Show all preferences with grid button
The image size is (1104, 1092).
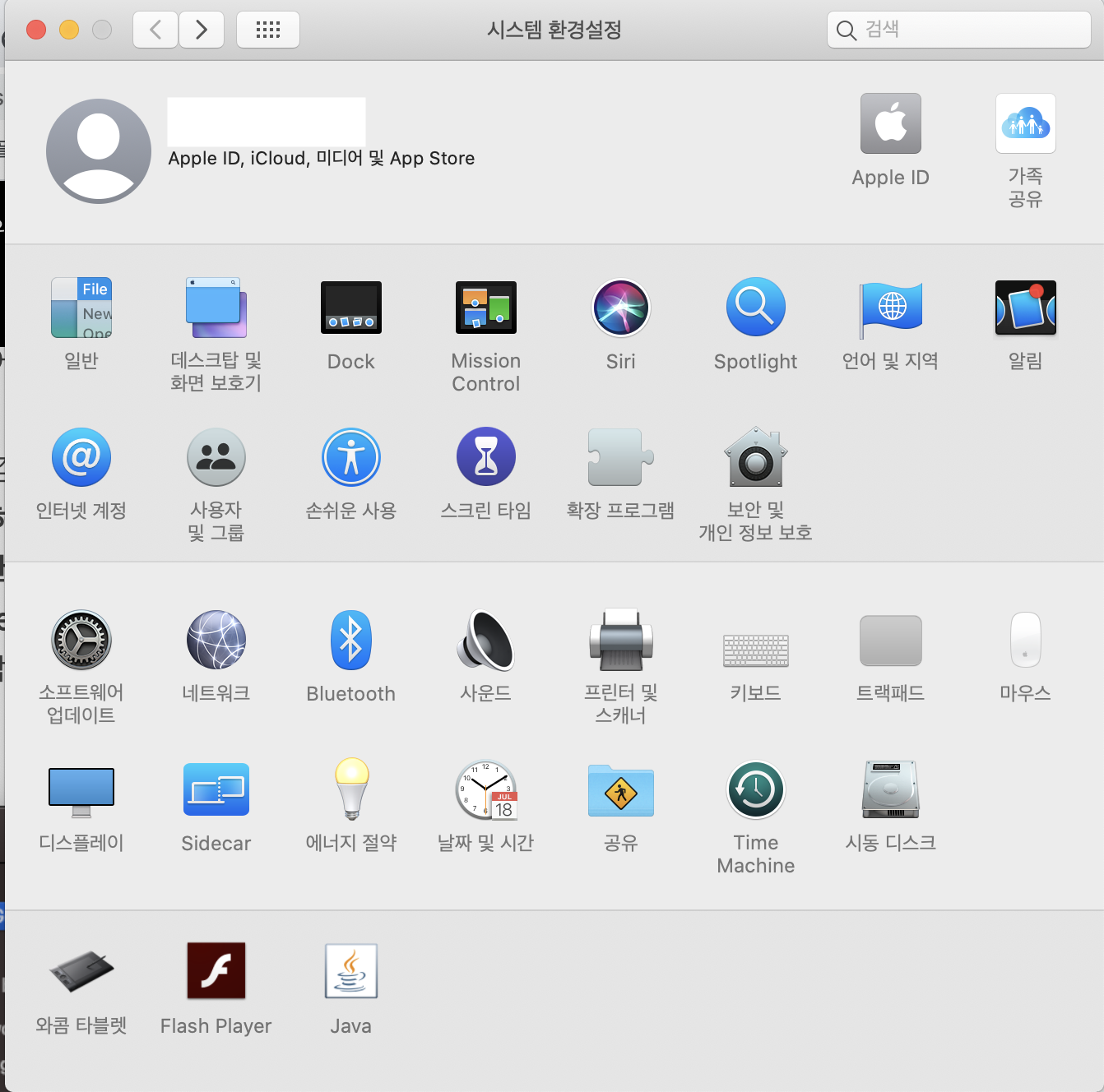[x=268, y=30]
